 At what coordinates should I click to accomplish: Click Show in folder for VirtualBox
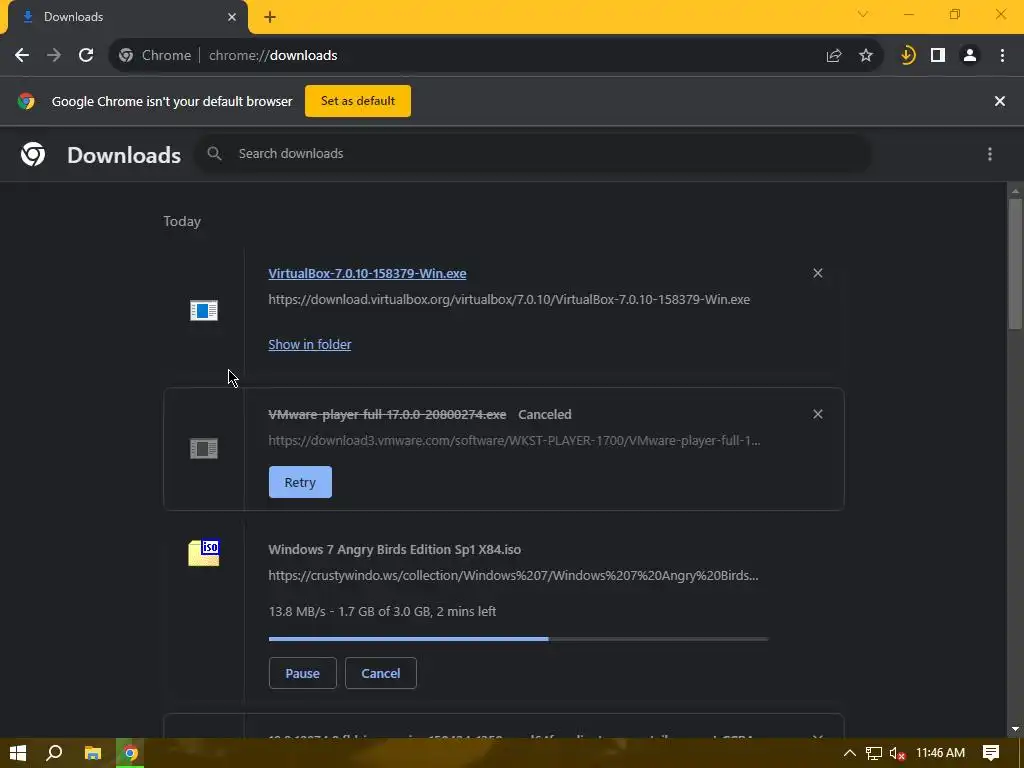coord(310,344)
